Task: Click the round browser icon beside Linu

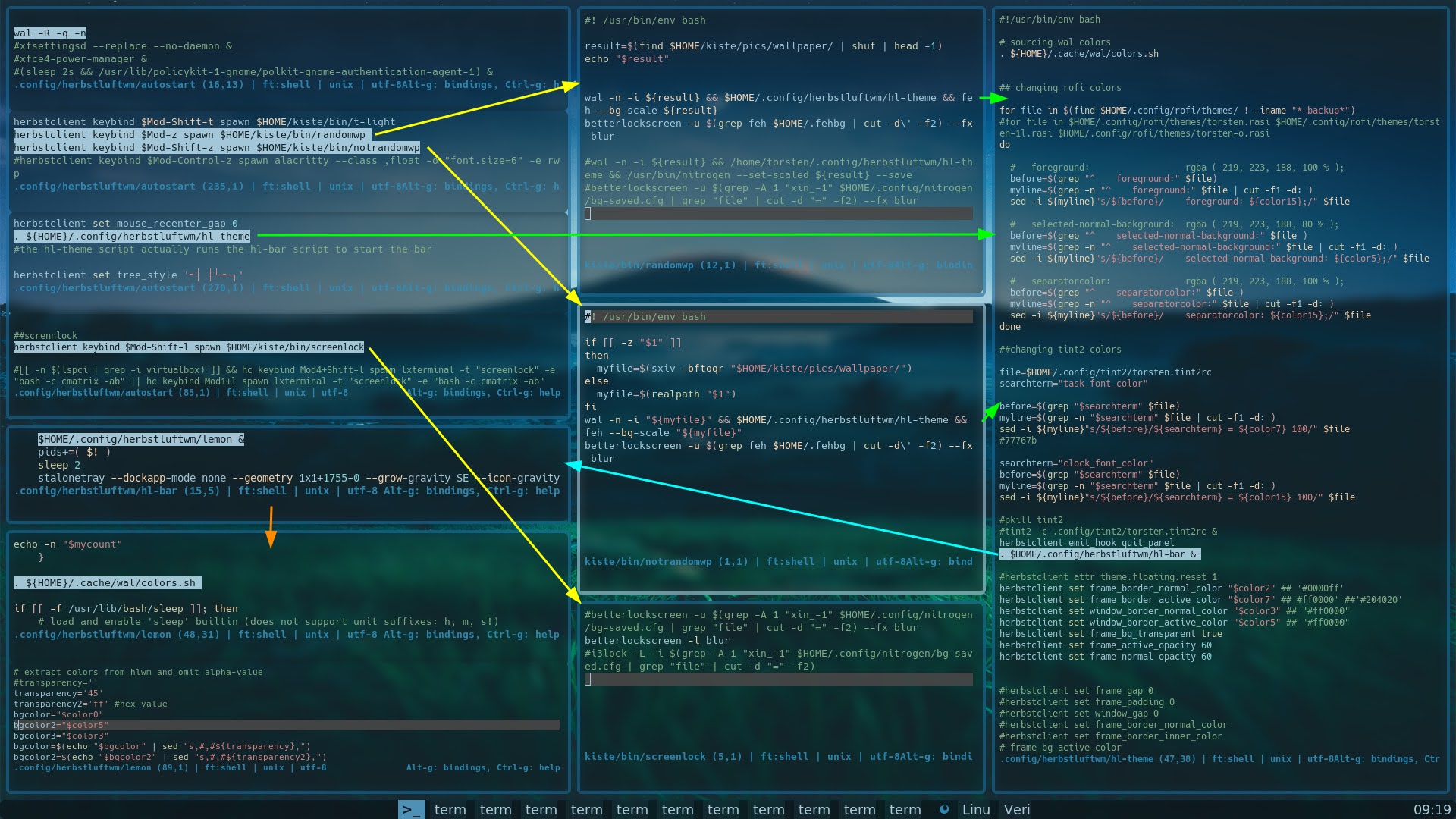Action: pyautogui.click(x=944, y=809)
